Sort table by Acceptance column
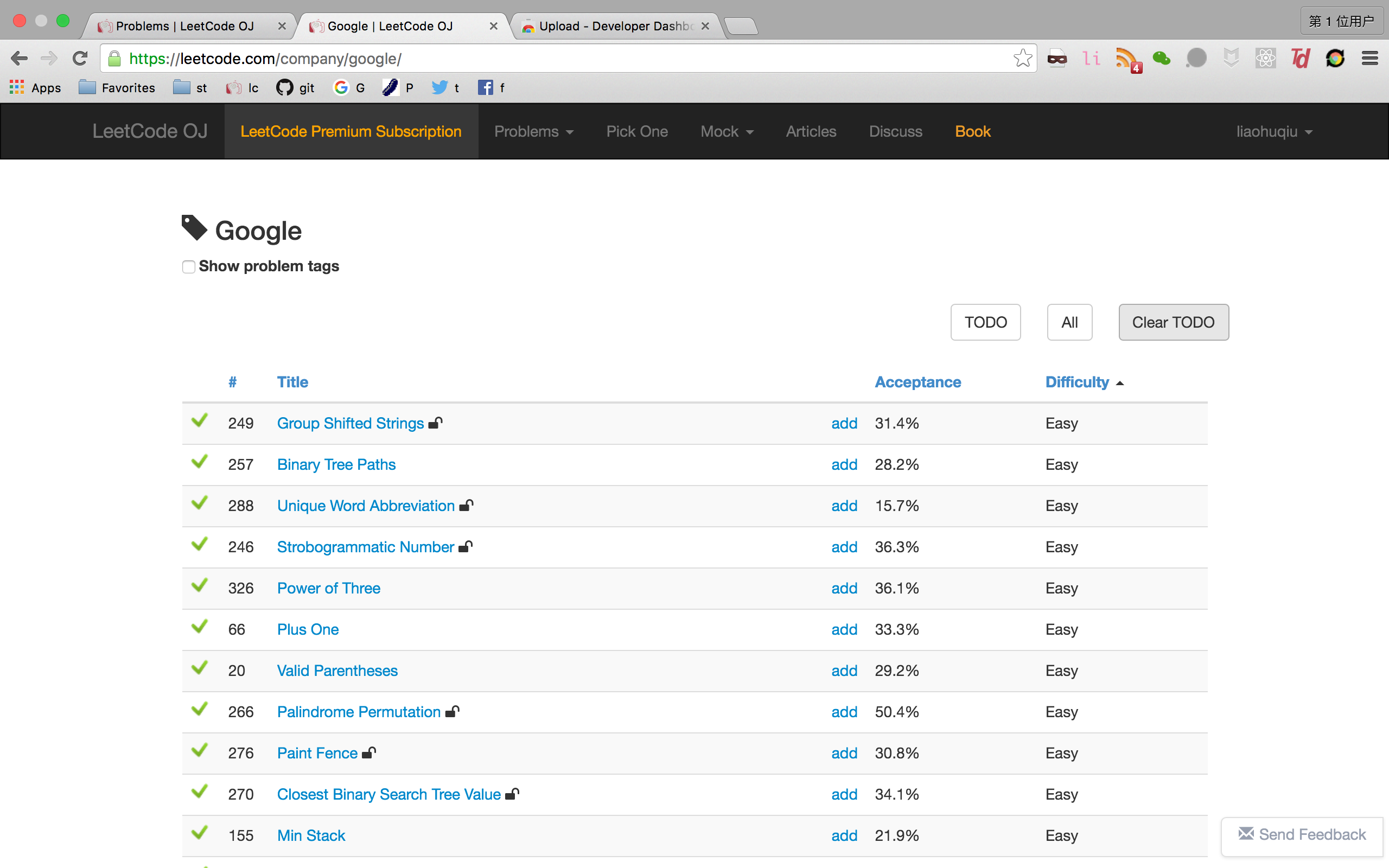The image size is (1389, 868). (917, 382)
